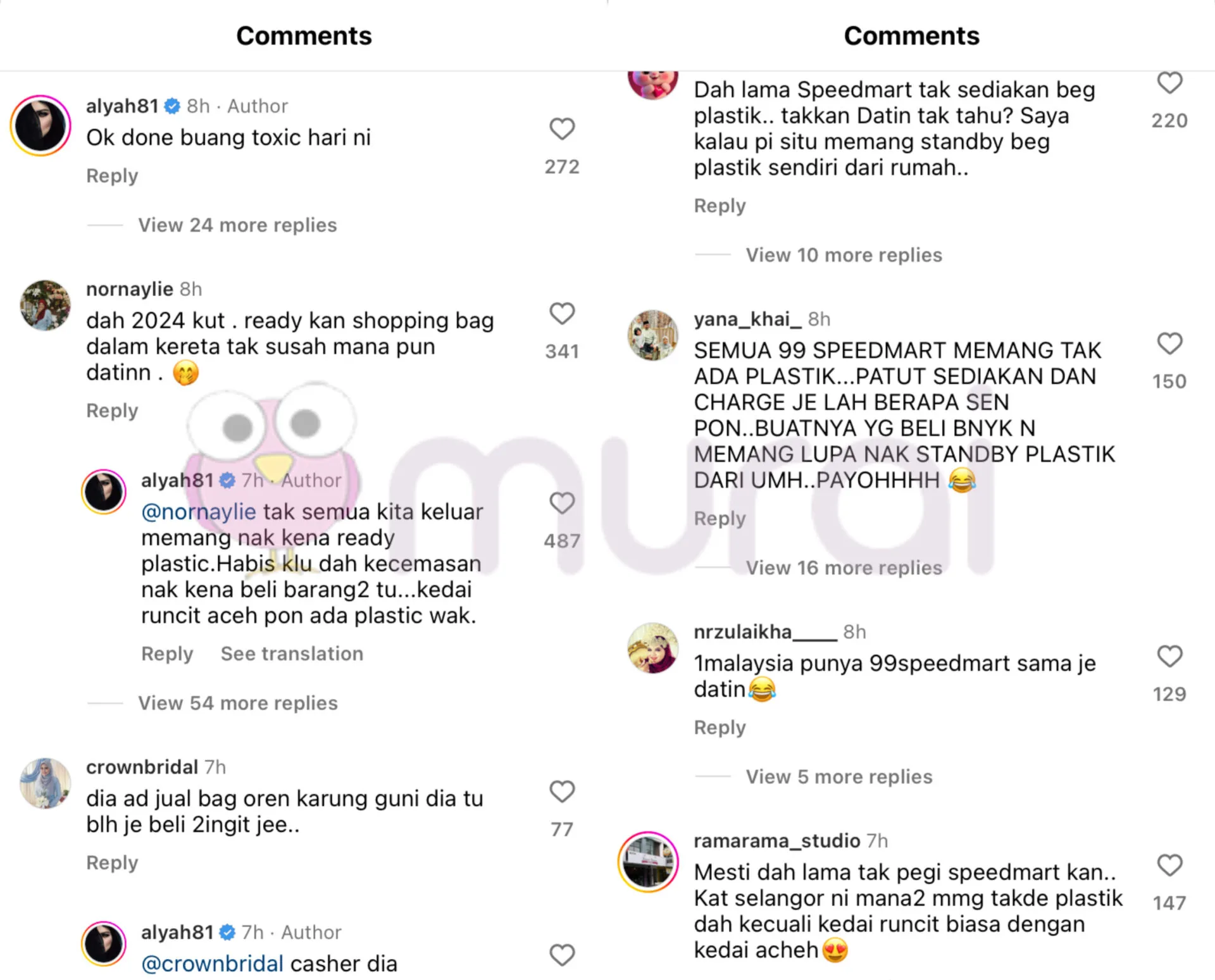Tap heart beside the 220-likes Speedmart comment
The image size is (1215, 980).
click(1169, 83)
